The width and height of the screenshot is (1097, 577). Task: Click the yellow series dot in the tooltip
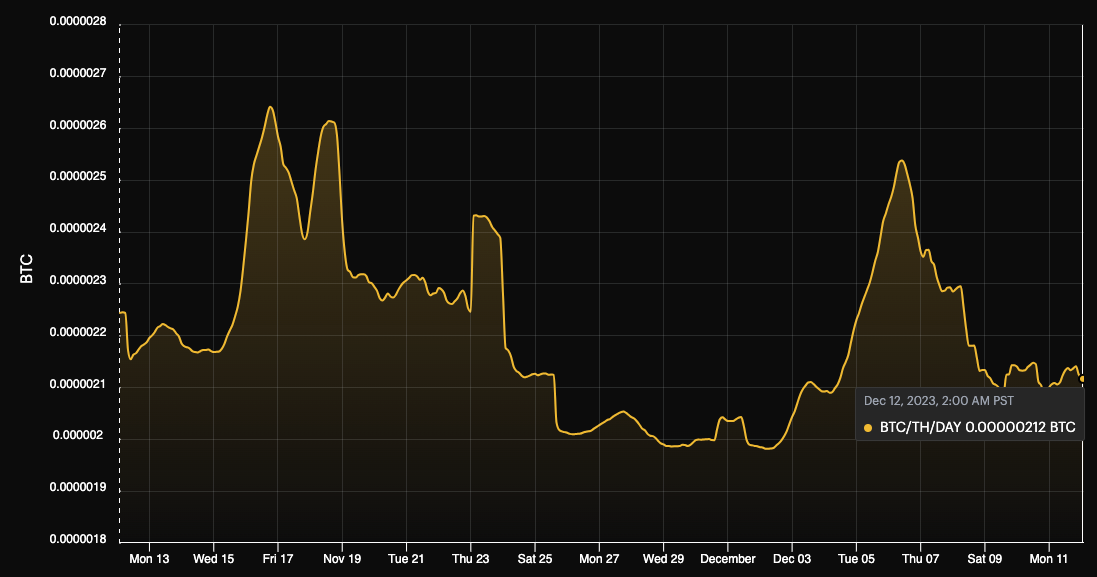pos(868,428)
